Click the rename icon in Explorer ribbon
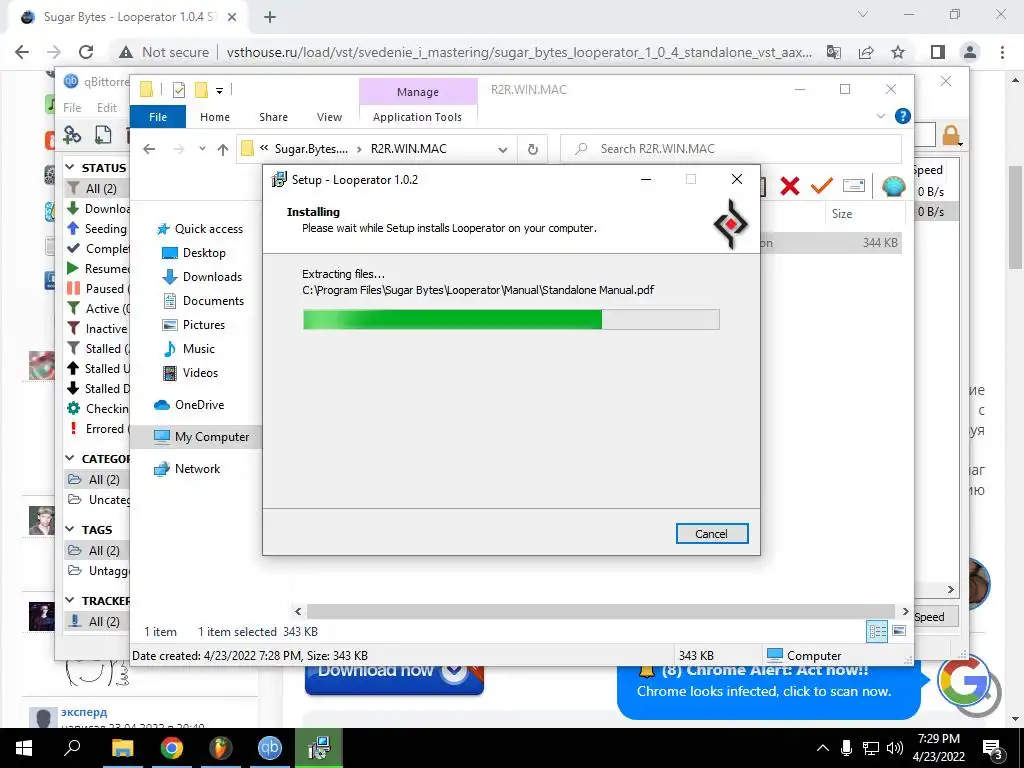1024x768 pixels. click(x=854, y=186)
